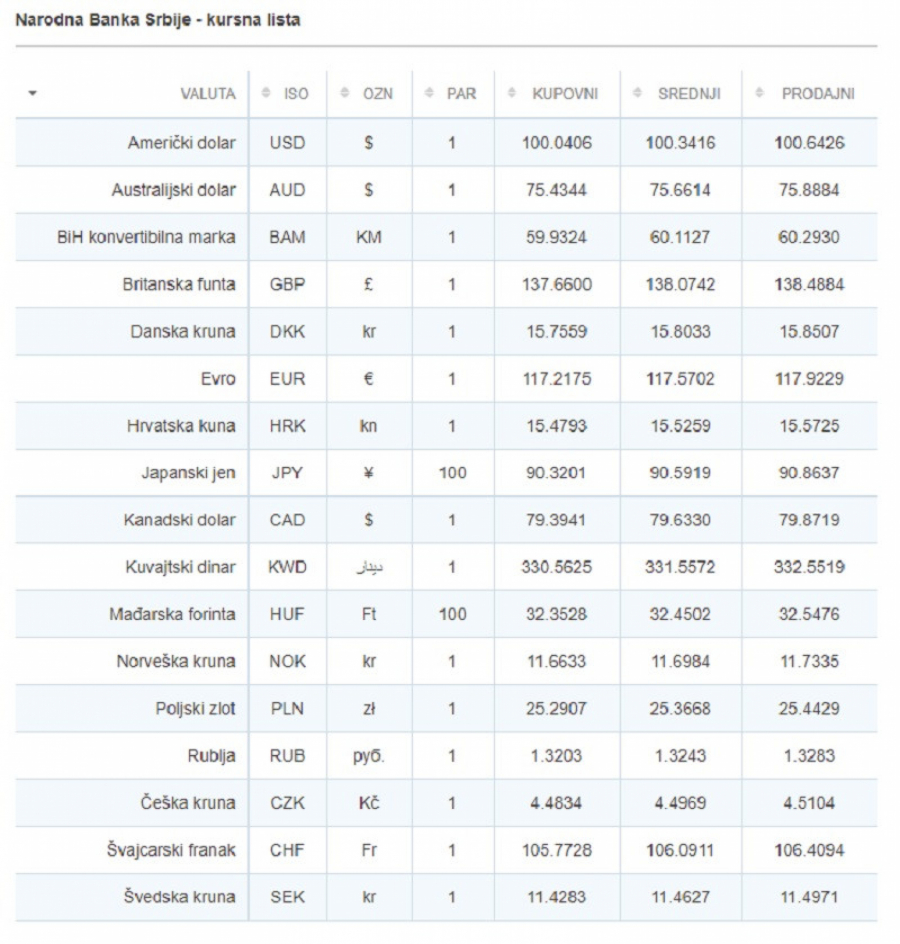Click the sort icon beside SREDNJI header

coord(640,94)
